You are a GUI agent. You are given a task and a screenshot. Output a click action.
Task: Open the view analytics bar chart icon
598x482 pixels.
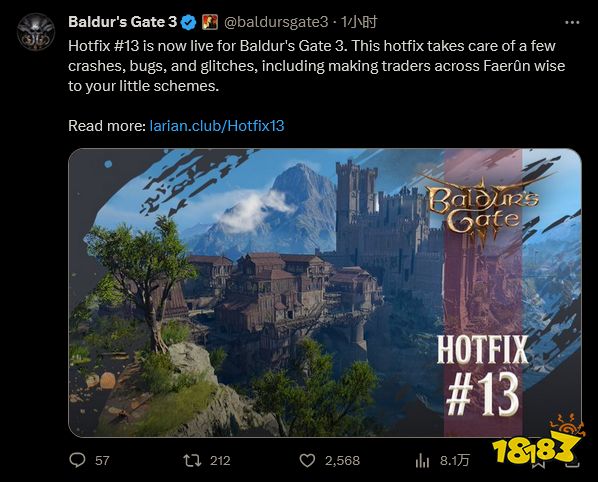pos(422,461)
